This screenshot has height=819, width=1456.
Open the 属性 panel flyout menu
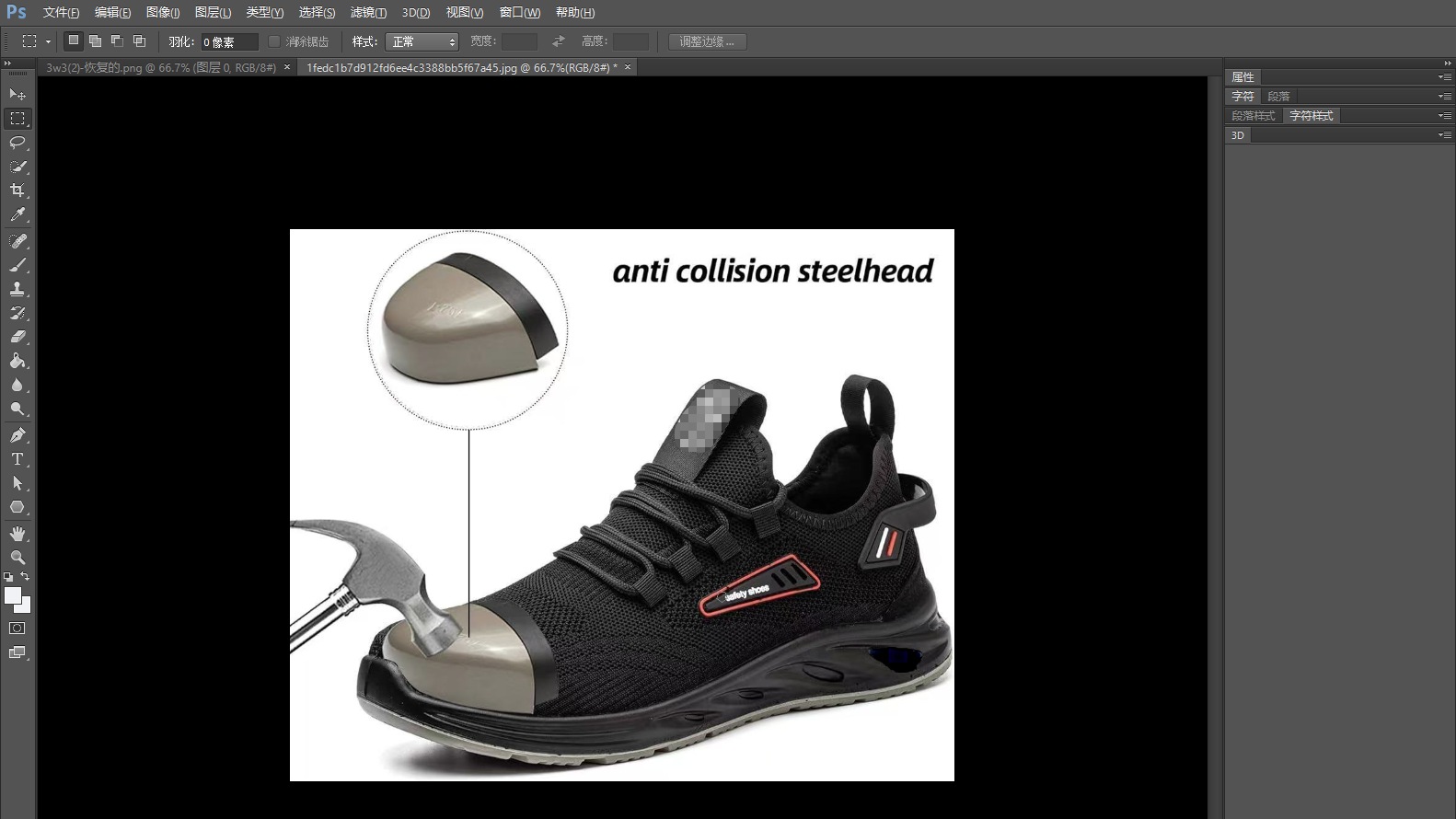pos(1445,77)
